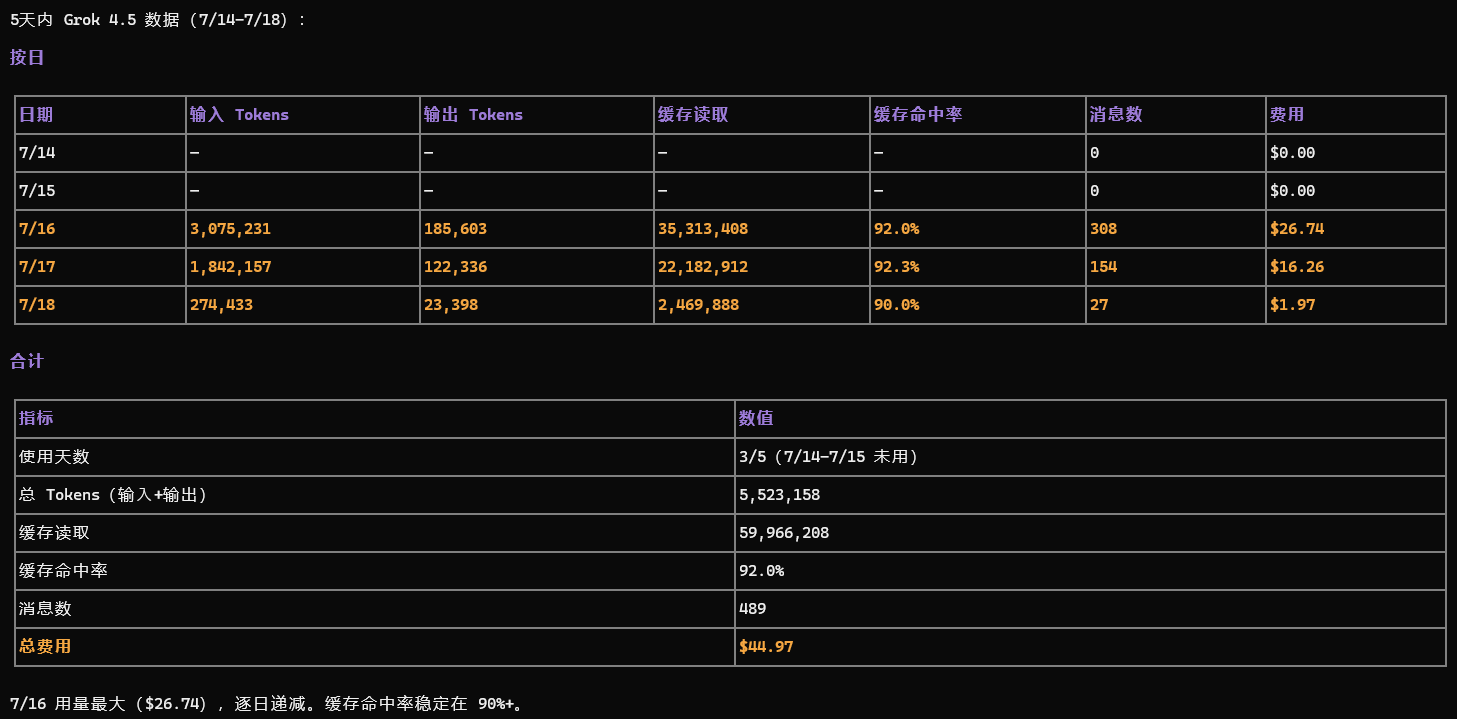This screenshot has width=1457, height=719.
Task: Select the '按日' section heading
Action: tap(27, 58)
